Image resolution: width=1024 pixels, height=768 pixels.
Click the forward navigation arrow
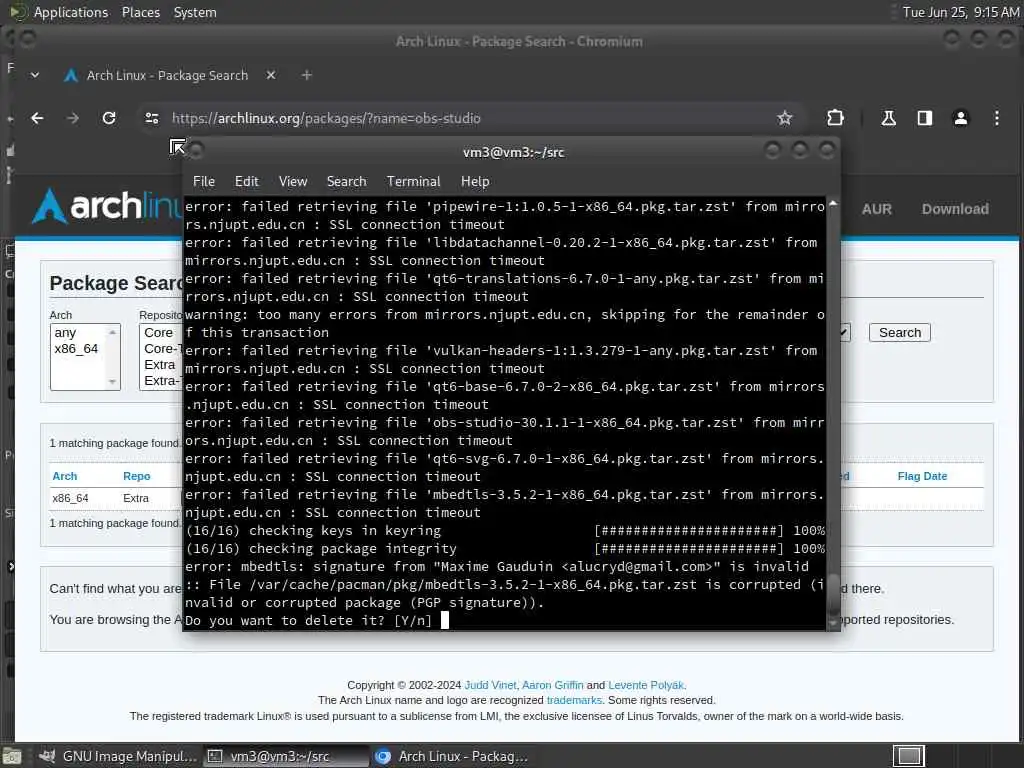tap(73, 118)
